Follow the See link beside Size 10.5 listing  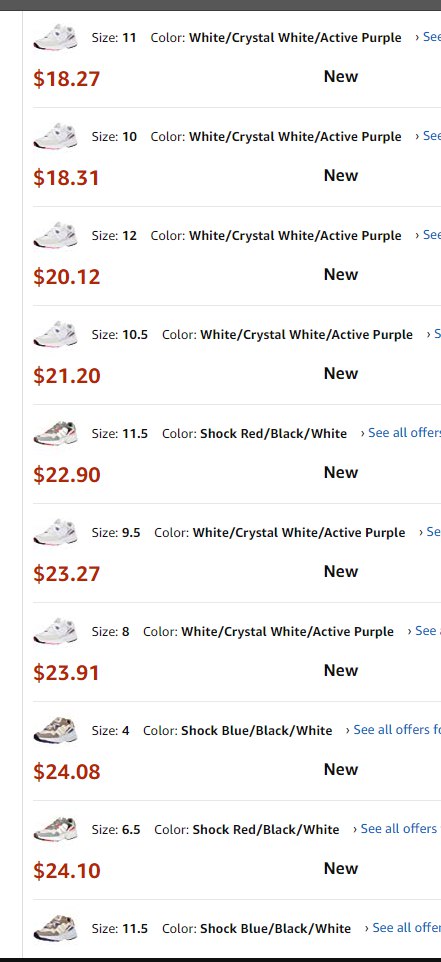434,334
